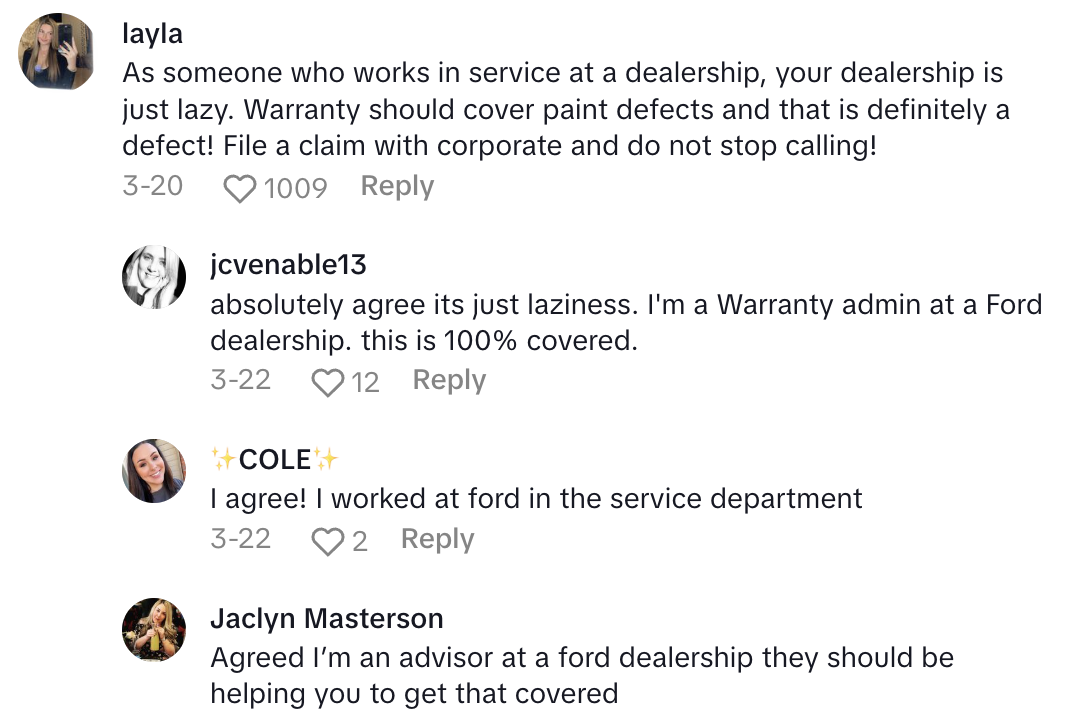Tap heart on COLE's comment
The image size is (1078, 716).
[327, 541]
